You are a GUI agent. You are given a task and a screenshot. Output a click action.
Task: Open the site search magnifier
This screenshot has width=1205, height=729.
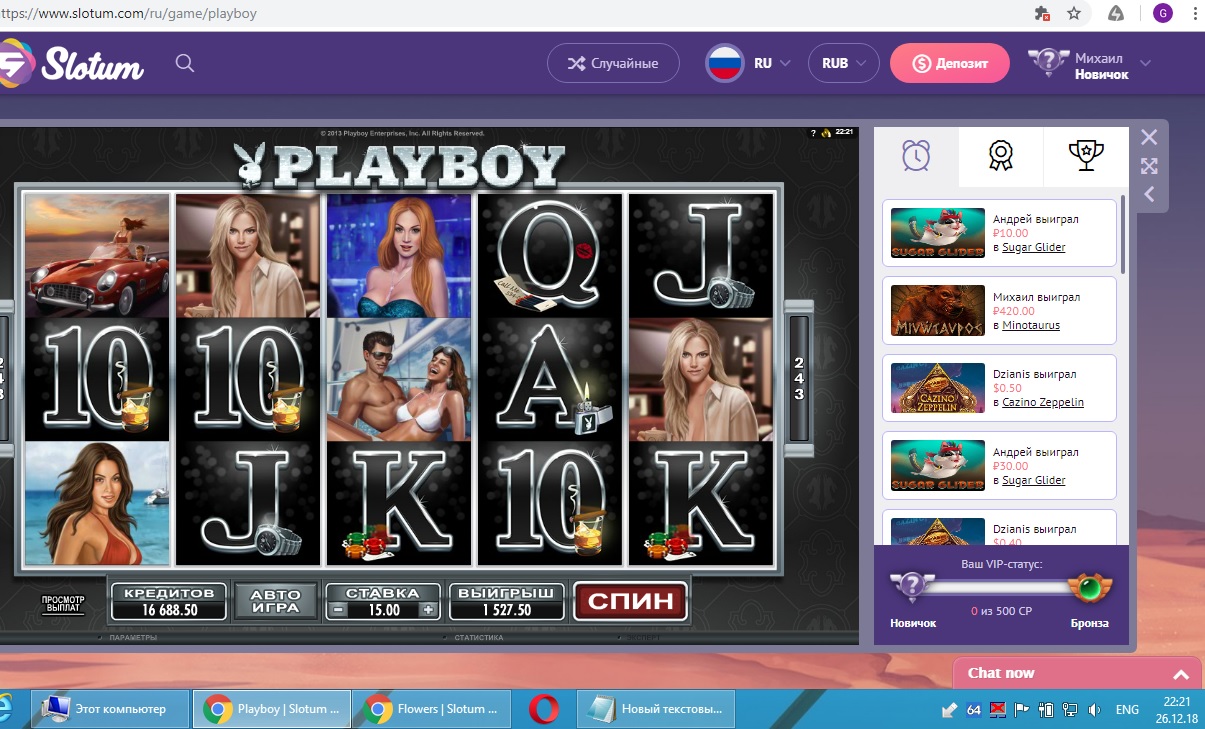click(x=184, y=63)
